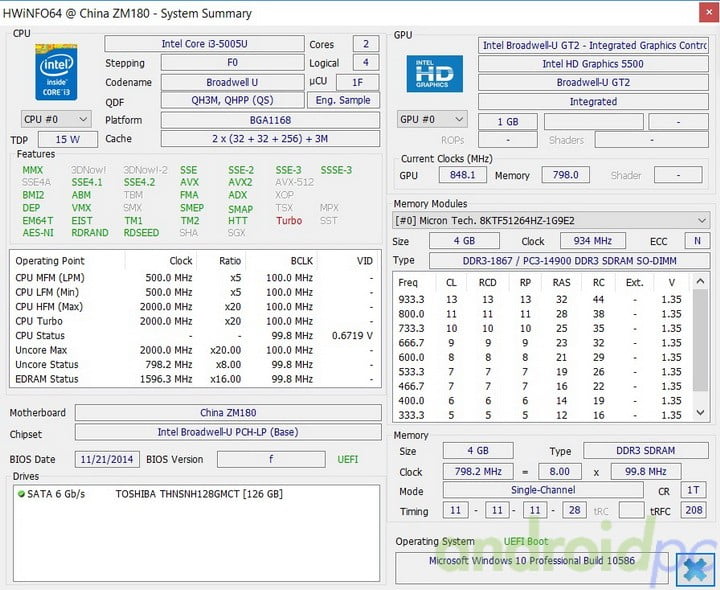Click the BCLK column header
The height and width of the screenshot is (590, 720).
click(x=281, y=261)
